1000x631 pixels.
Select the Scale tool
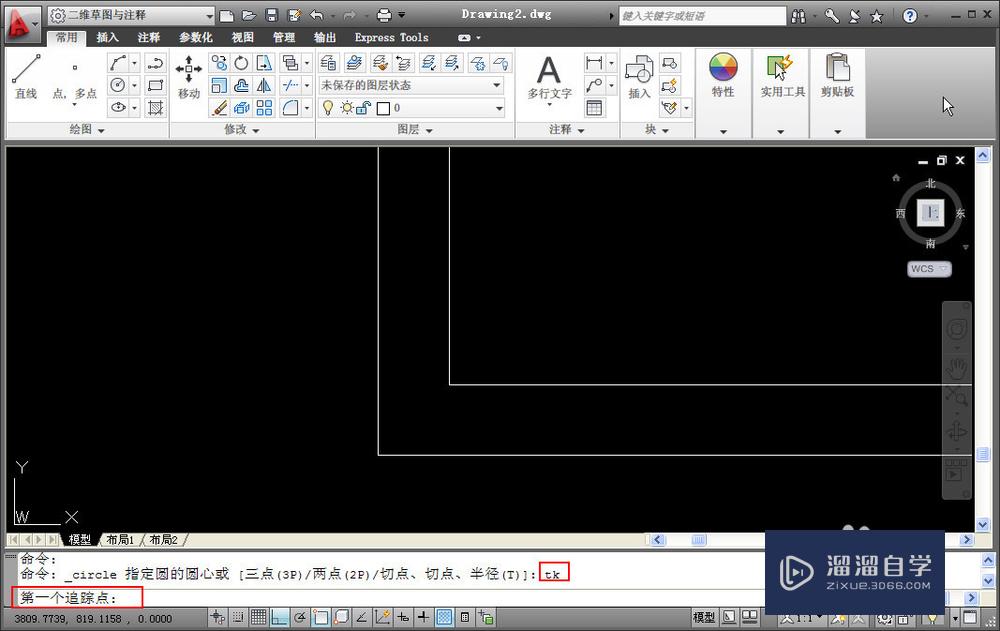point(219,85)
